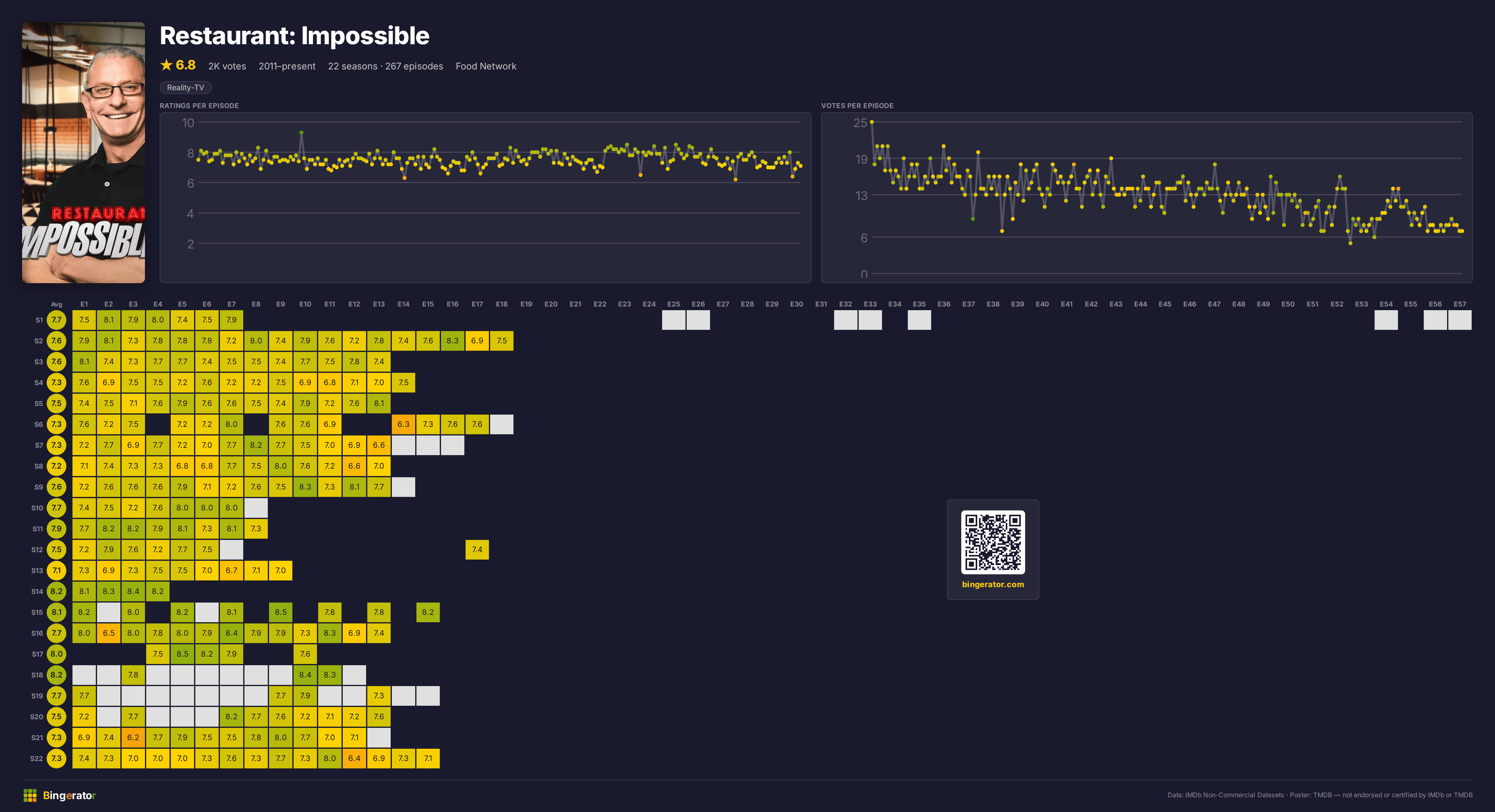Viewport: 1495px width, 812px height.
Task: Click the S13 average badge showing 7.1
Action: pos(56,571)
